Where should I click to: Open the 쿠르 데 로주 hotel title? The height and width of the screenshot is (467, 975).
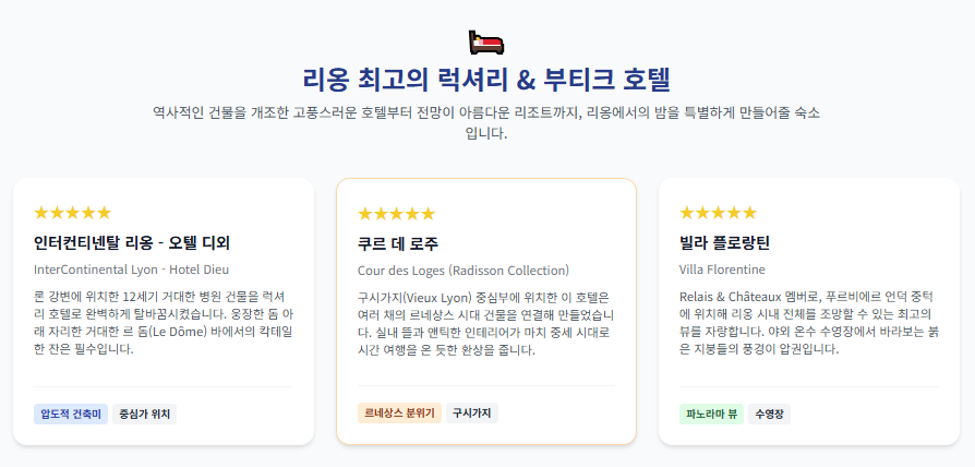[398, 244]
